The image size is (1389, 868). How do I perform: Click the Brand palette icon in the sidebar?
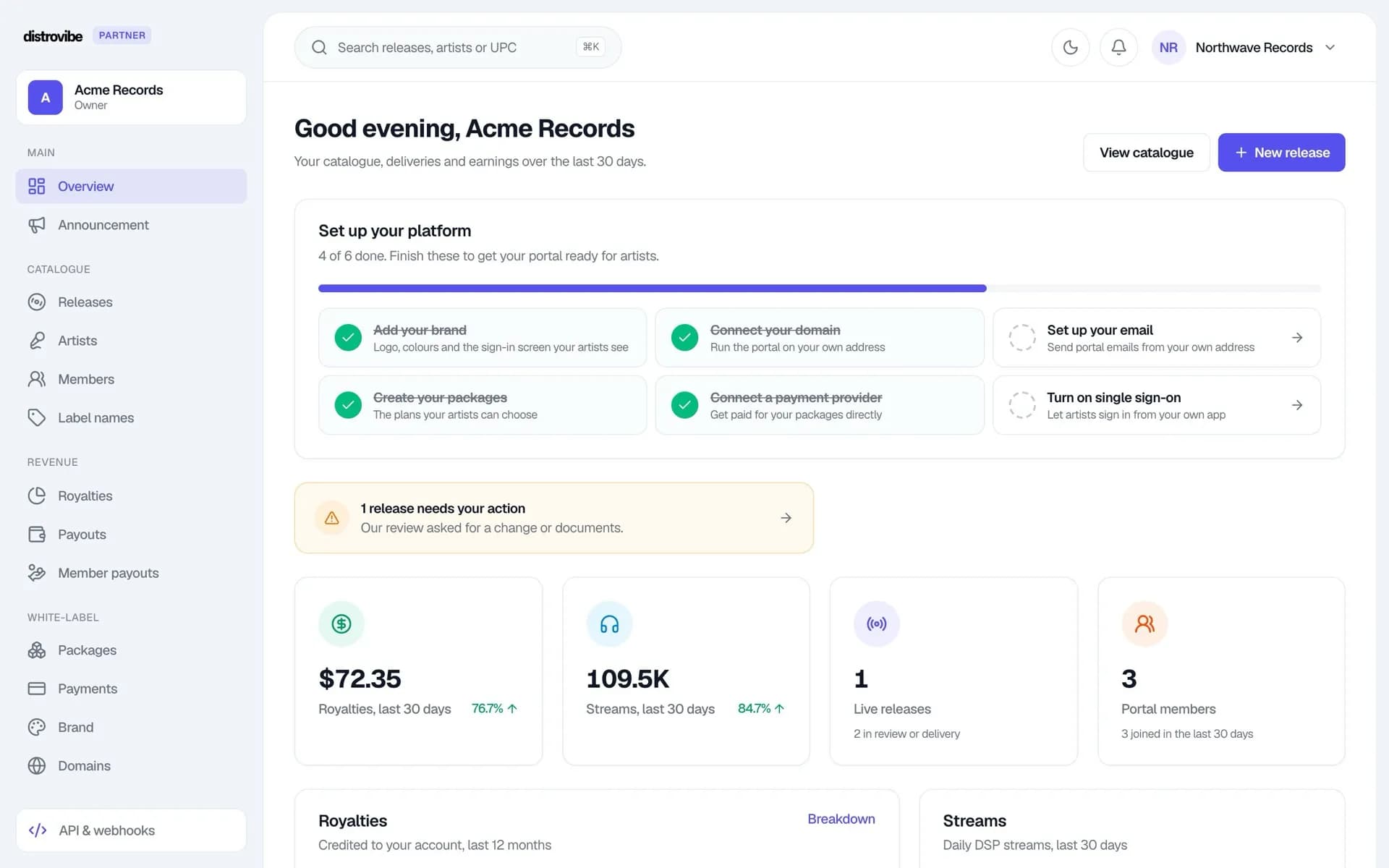[37, 727]
